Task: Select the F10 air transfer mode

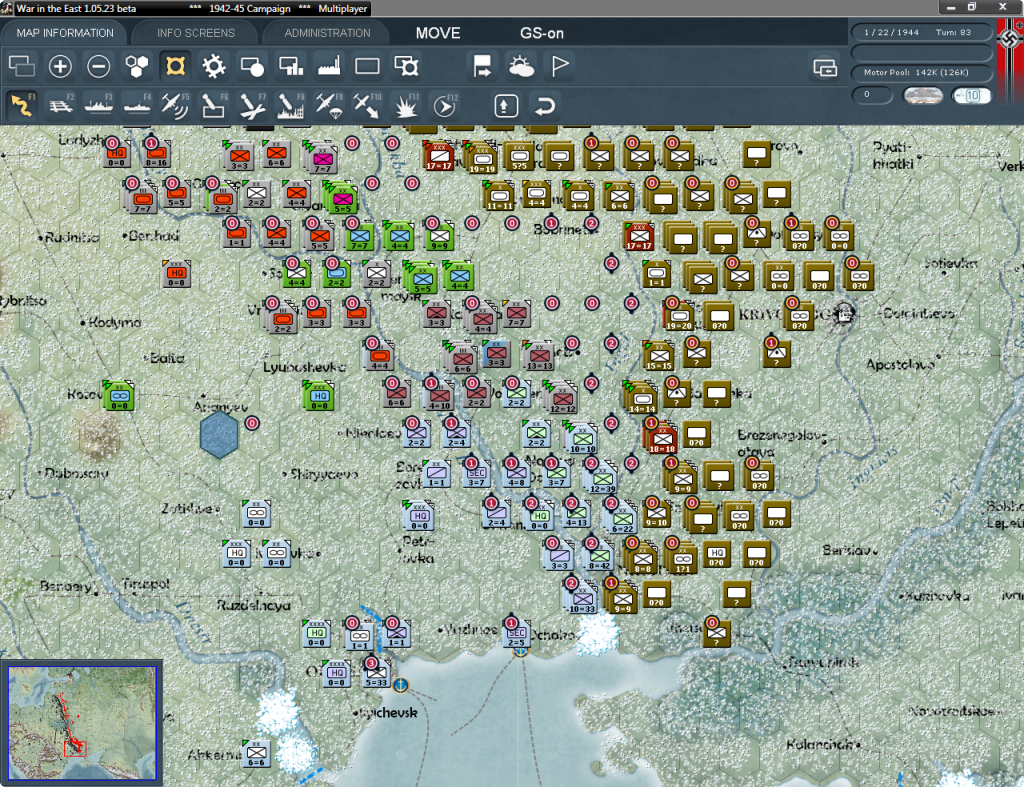Action: click(367, 105)
